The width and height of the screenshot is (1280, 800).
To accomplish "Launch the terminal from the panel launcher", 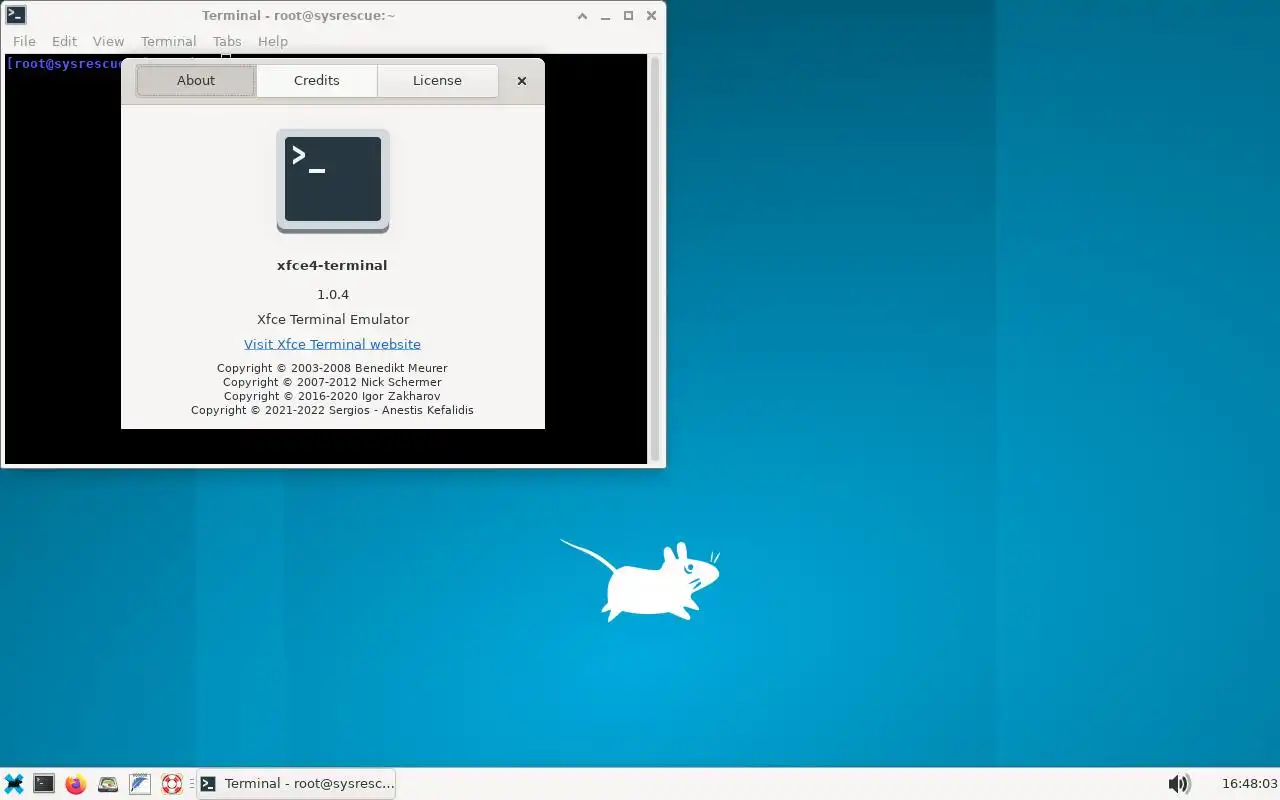I will point(44,784).
